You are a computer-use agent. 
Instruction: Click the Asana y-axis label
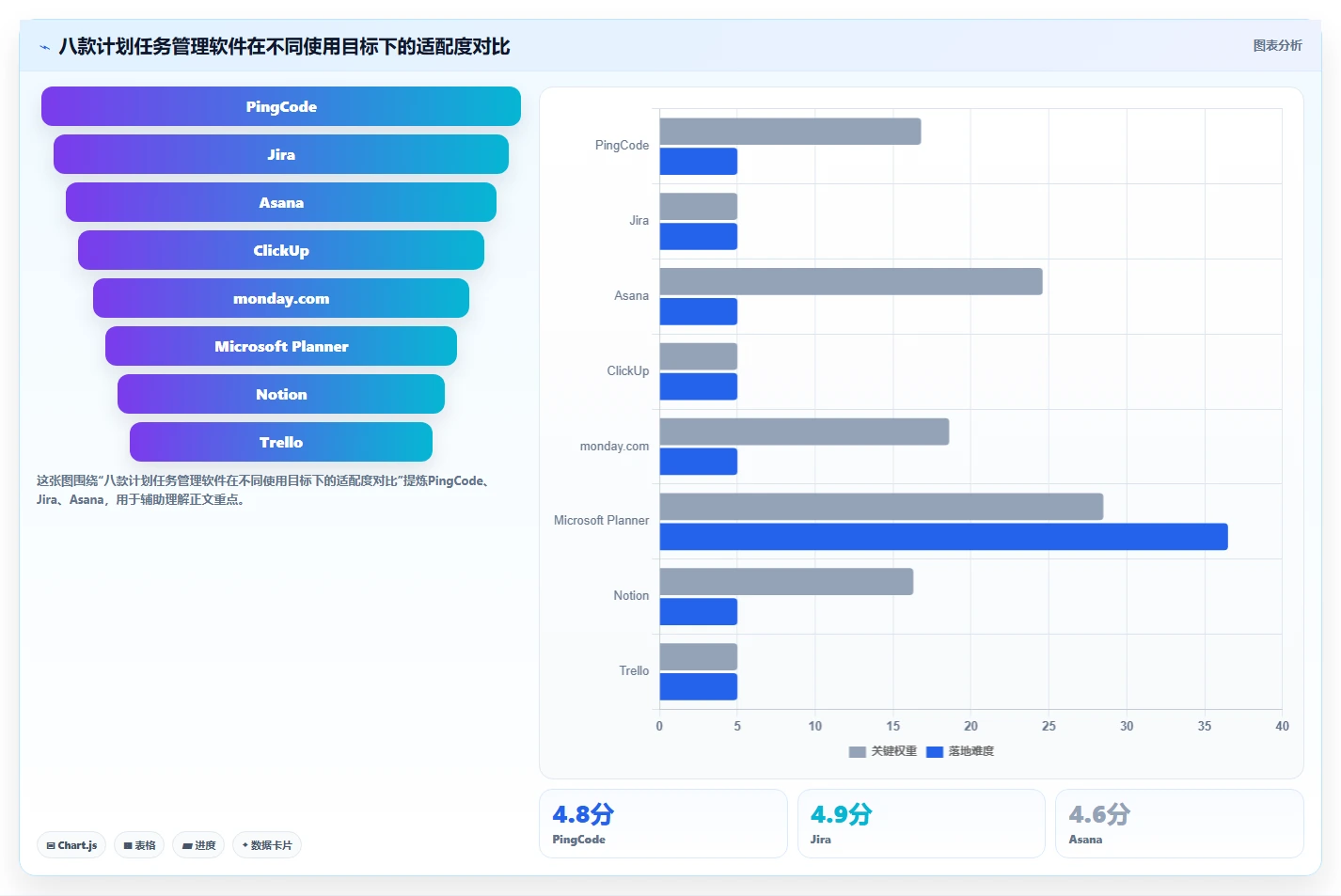632,296
